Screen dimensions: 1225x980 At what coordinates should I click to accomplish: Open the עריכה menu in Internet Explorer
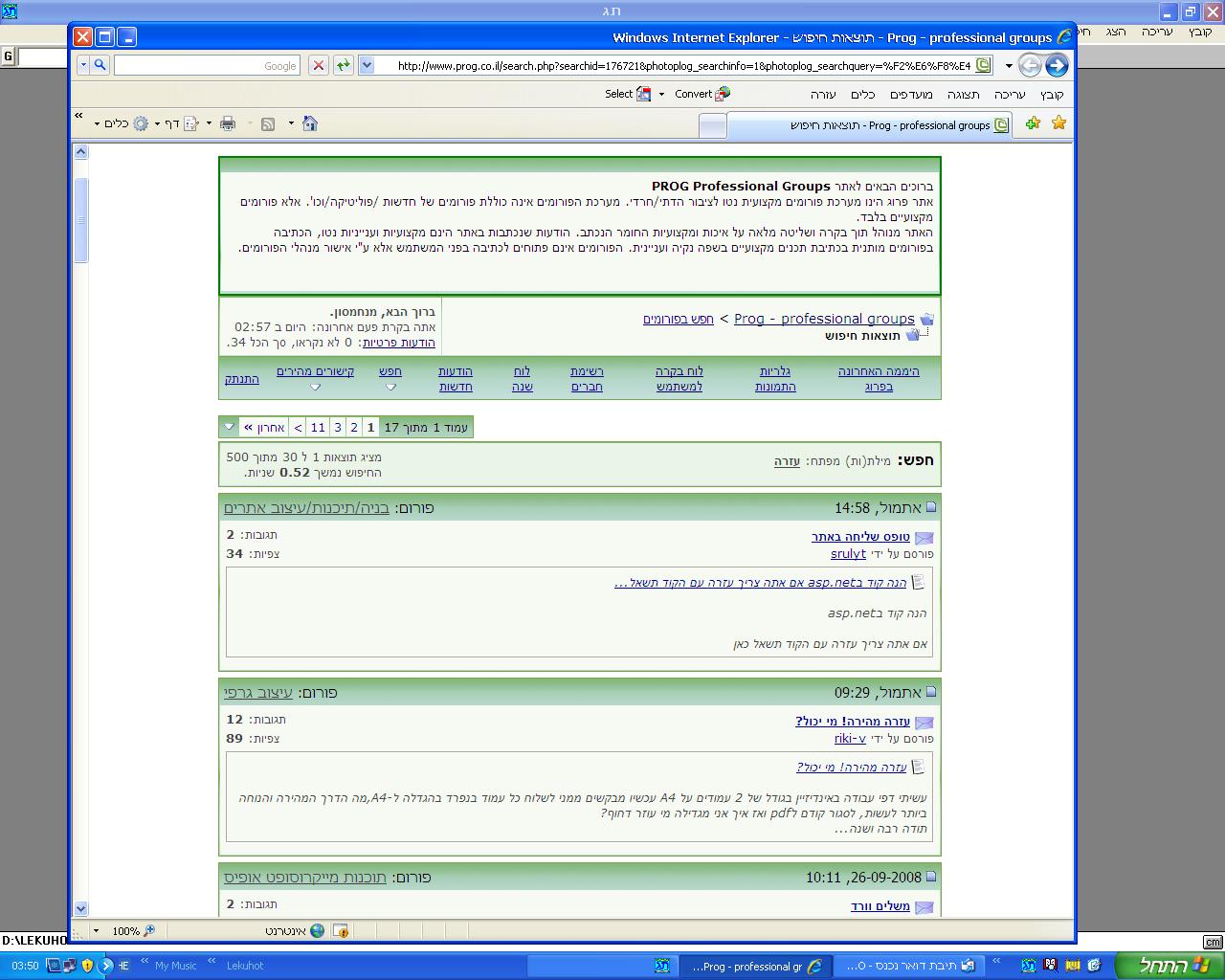[1010, 95]
